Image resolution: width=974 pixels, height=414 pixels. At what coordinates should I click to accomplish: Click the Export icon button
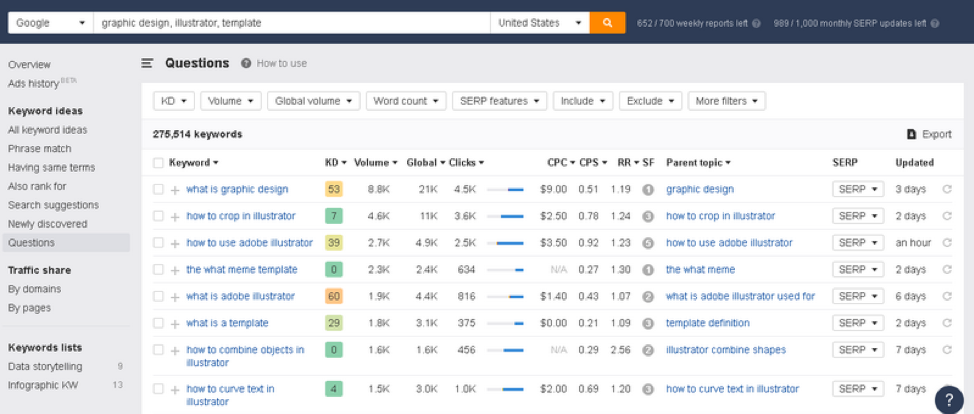[x=911, y=134]
